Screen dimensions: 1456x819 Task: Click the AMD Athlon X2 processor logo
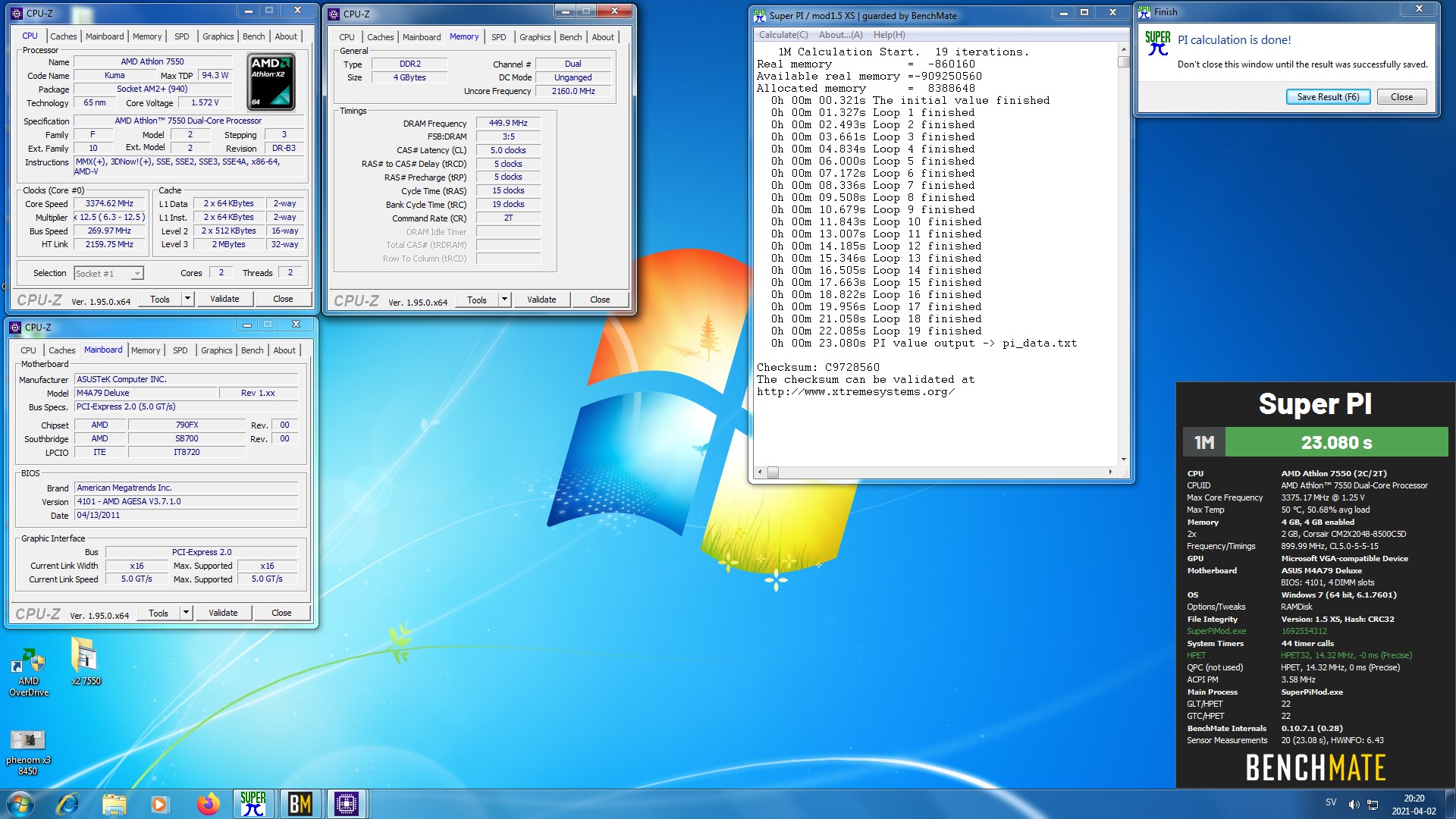click(x=271, y=82)
